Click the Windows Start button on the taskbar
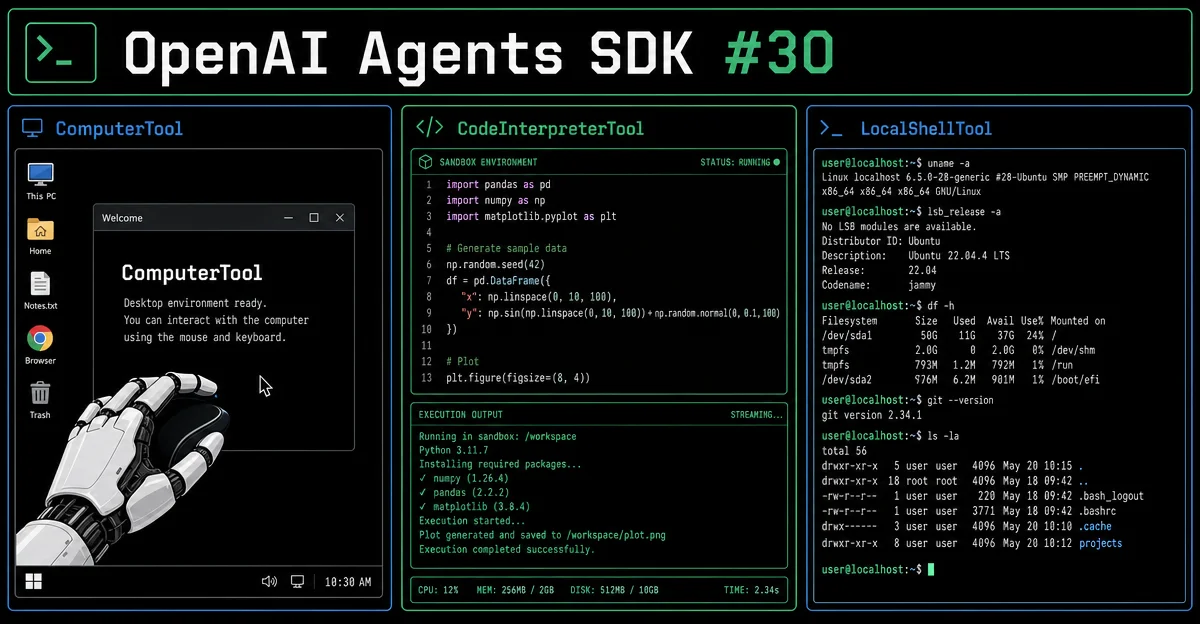Image resolution: width=1200 pixels, height=624 pixels. (x=34, y=581)
